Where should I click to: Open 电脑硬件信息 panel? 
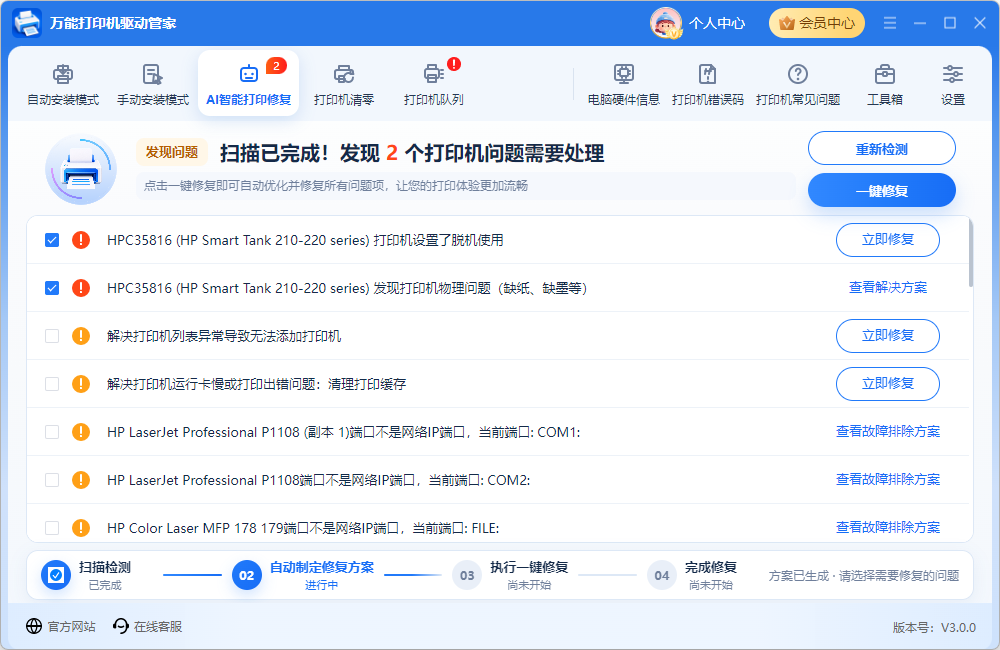tap(623, 84)
